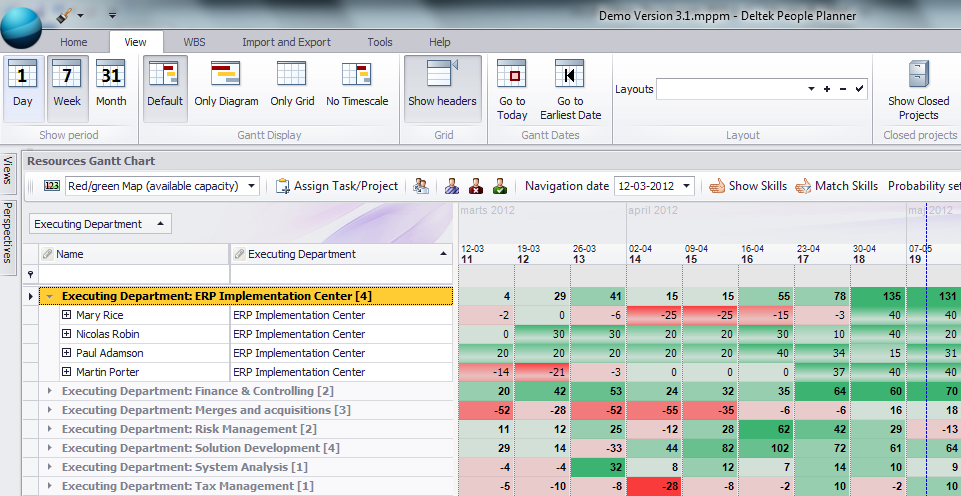Choose Only Diagram Gantt display

226,86
